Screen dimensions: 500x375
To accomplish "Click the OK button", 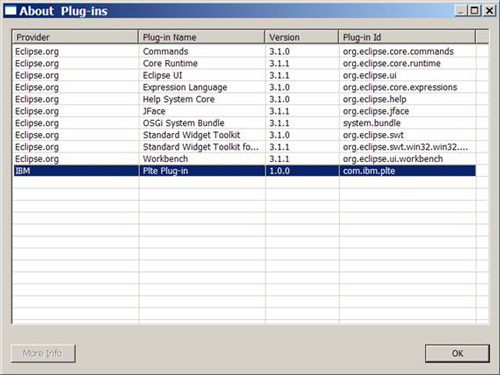I will (457, 353).
